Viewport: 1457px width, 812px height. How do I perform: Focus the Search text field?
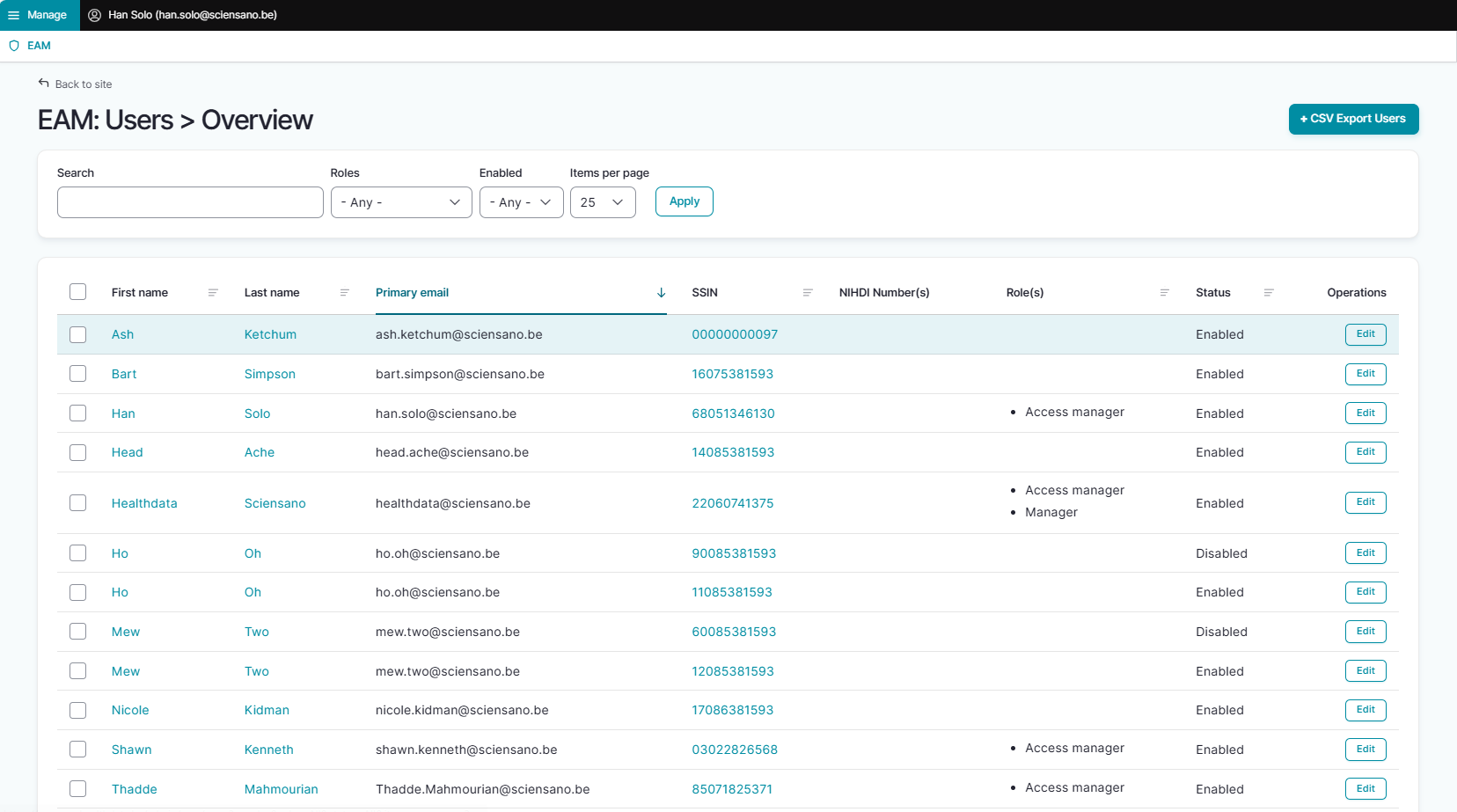click(x=190, y=202)
